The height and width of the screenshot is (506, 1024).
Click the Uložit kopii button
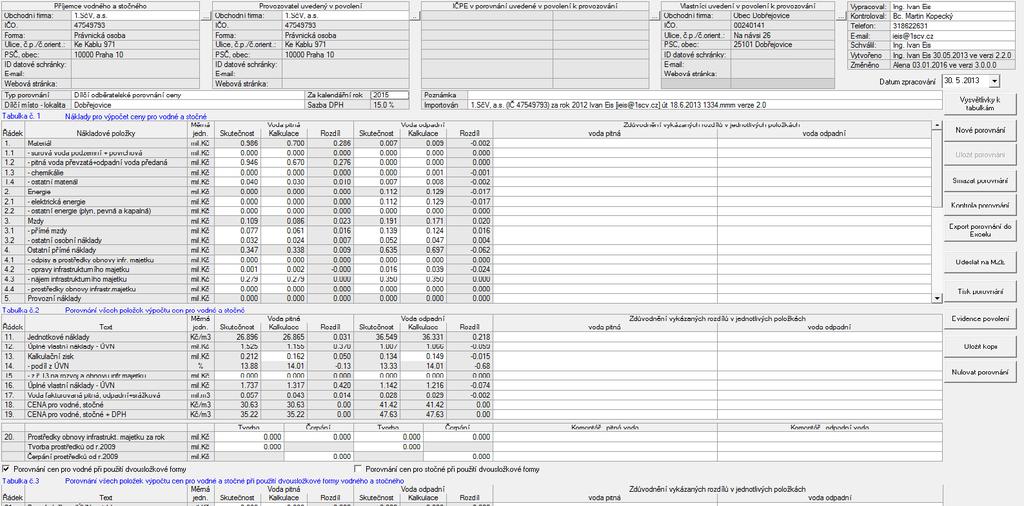[980, 347]
